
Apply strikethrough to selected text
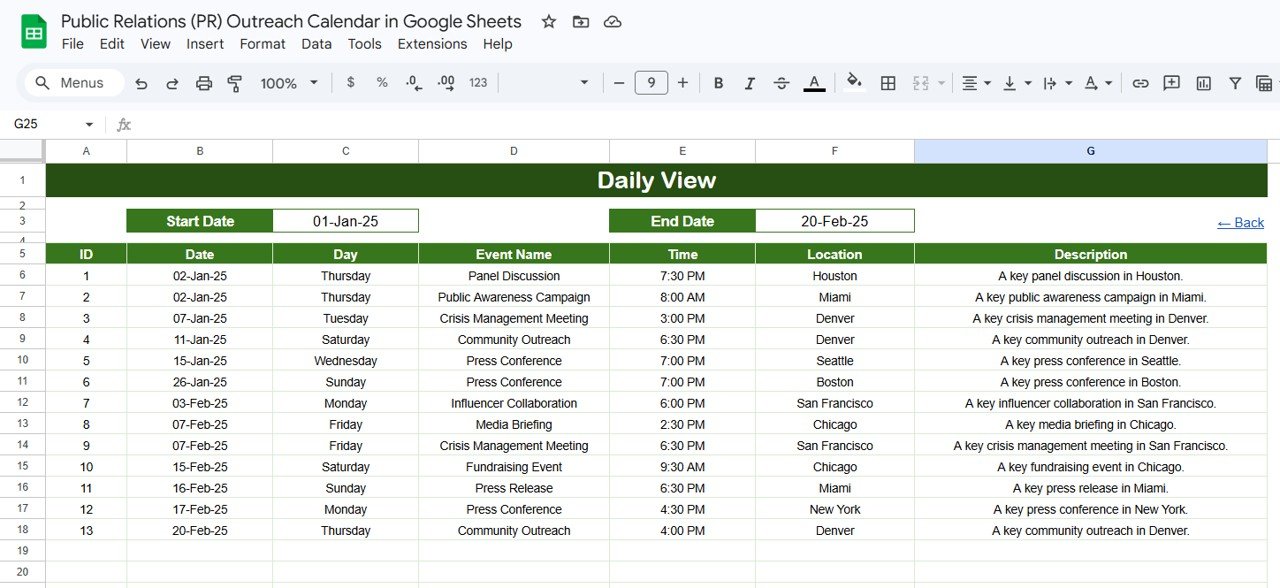[781, 83]
